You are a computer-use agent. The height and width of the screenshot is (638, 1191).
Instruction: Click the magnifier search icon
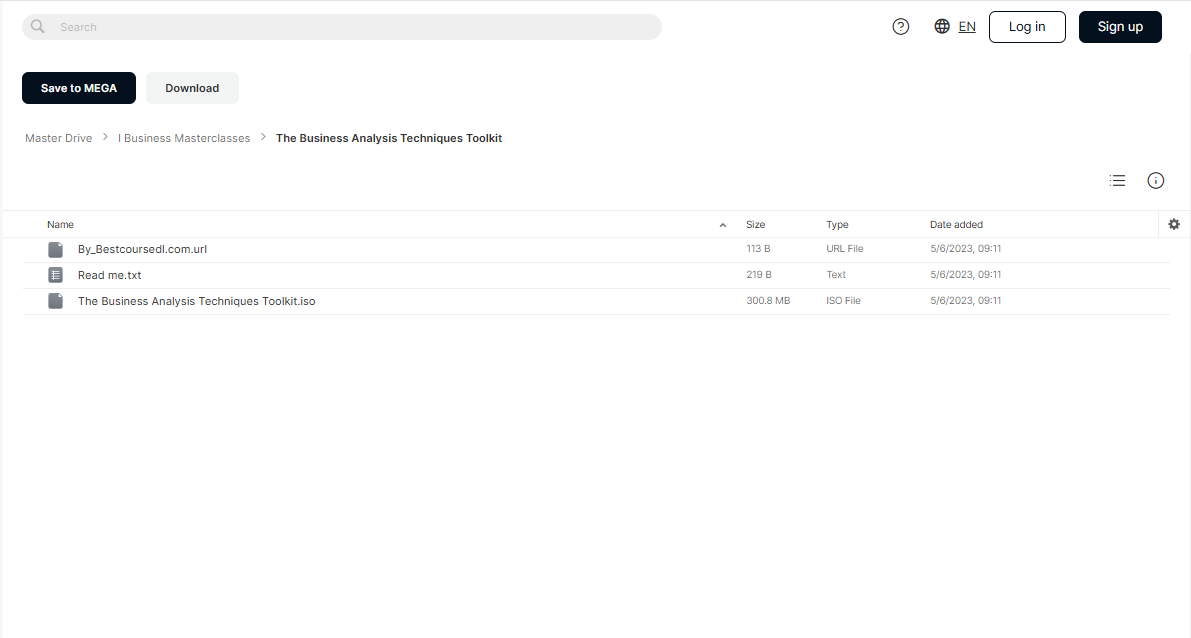pyautogui.click(x=37, y=27)
